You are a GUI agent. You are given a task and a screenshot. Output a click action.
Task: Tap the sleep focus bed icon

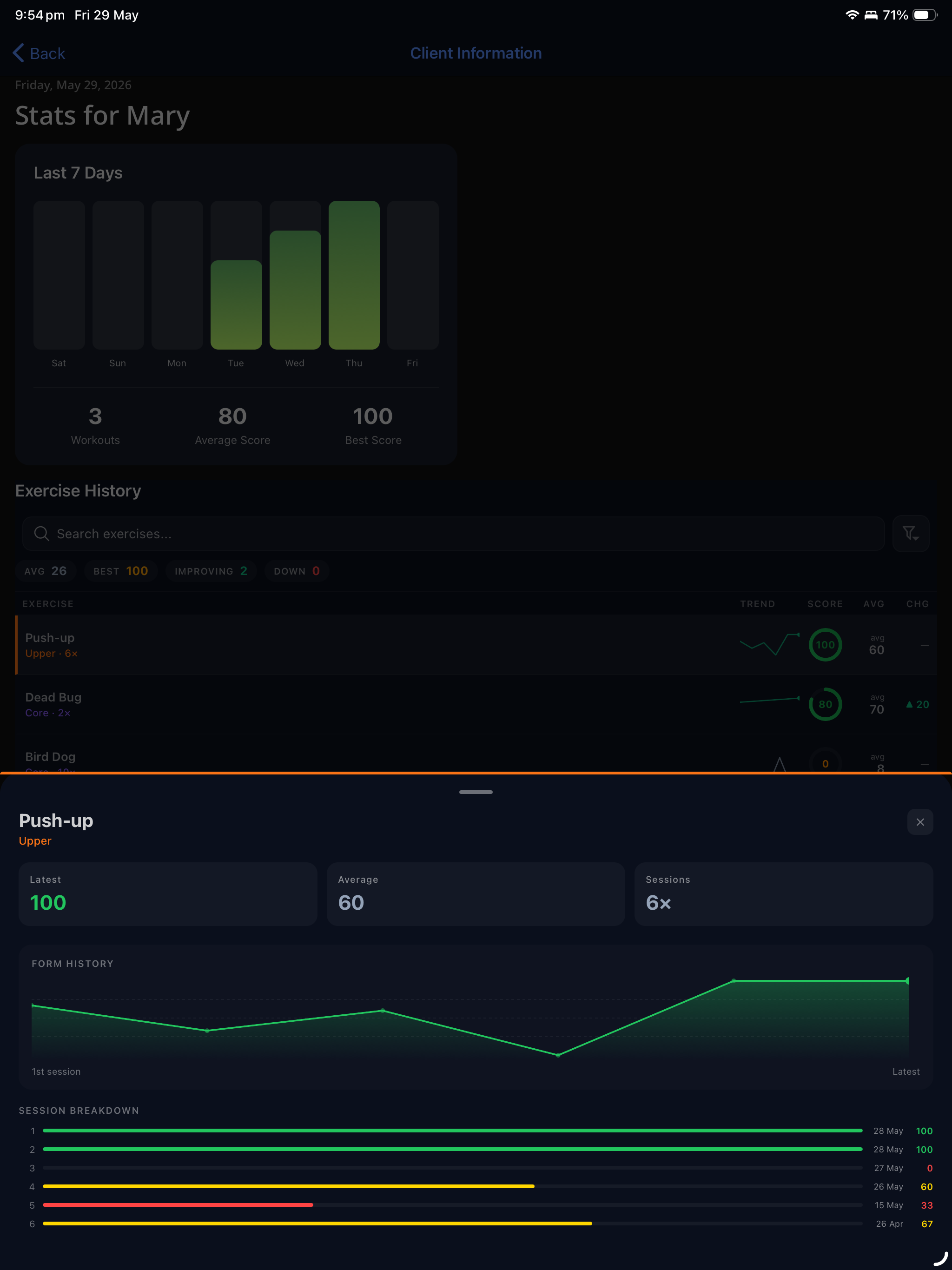(871, 15)
